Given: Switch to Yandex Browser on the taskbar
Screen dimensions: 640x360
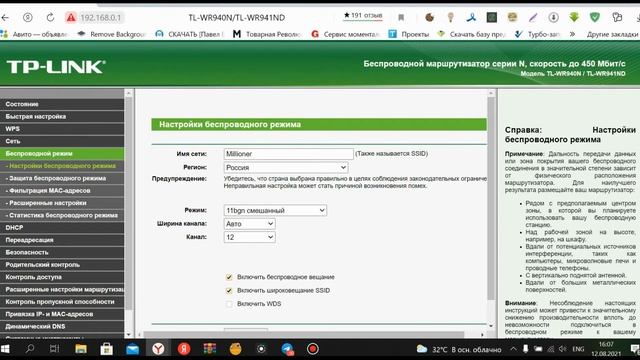Looking at the screenshot, I should pos(158,349).
